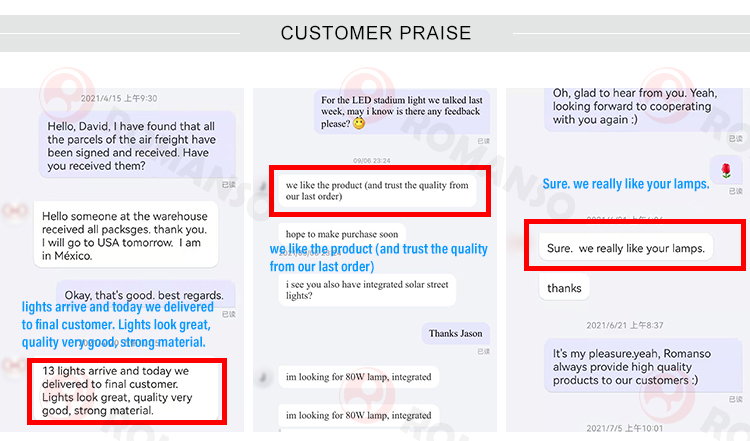This screenshot has width=750, height=441.
Task: Click the 2021/4/15 timestamp label
Action: tap(119, 98)
